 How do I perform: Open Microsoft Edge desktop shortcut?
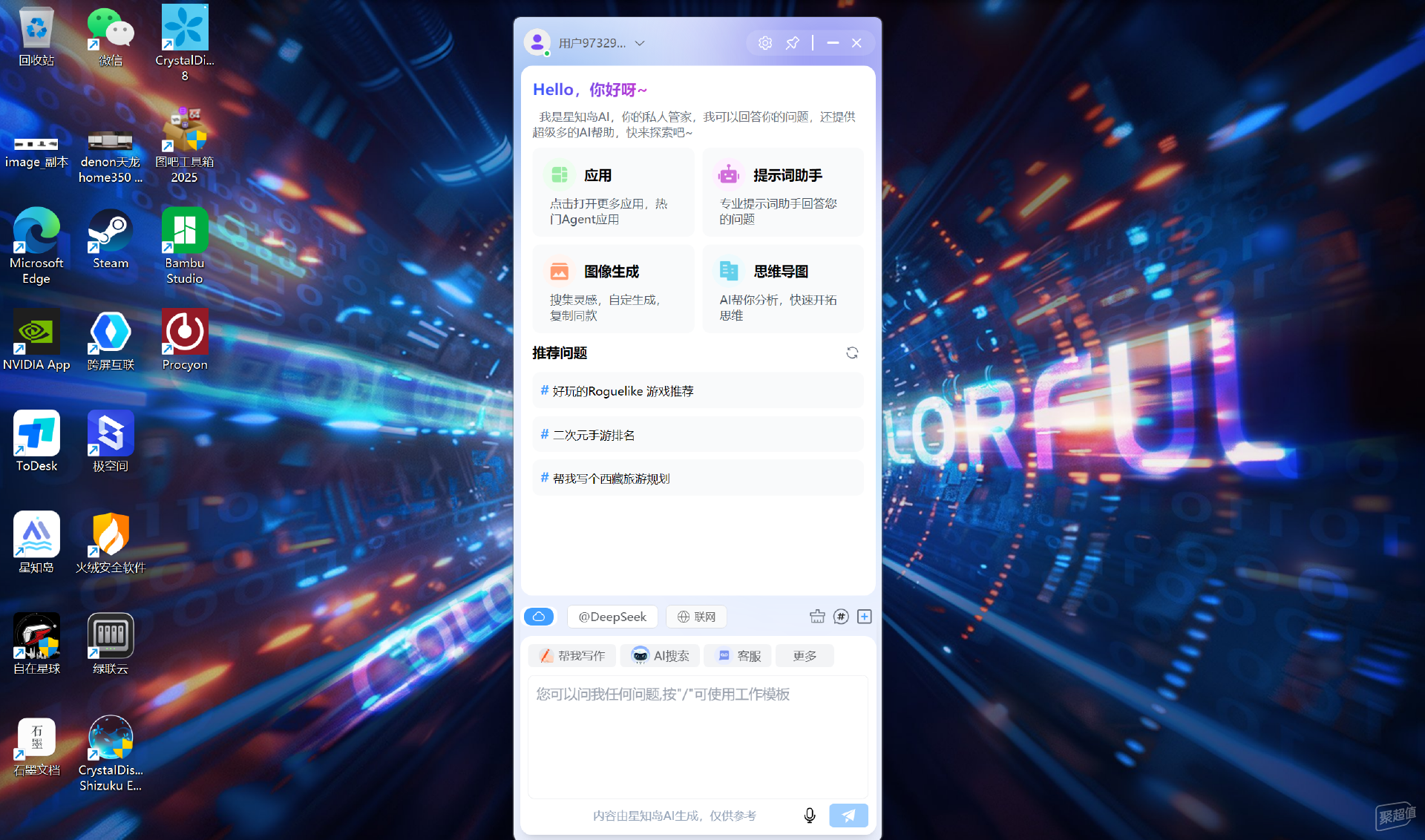(x=36, y=246)
